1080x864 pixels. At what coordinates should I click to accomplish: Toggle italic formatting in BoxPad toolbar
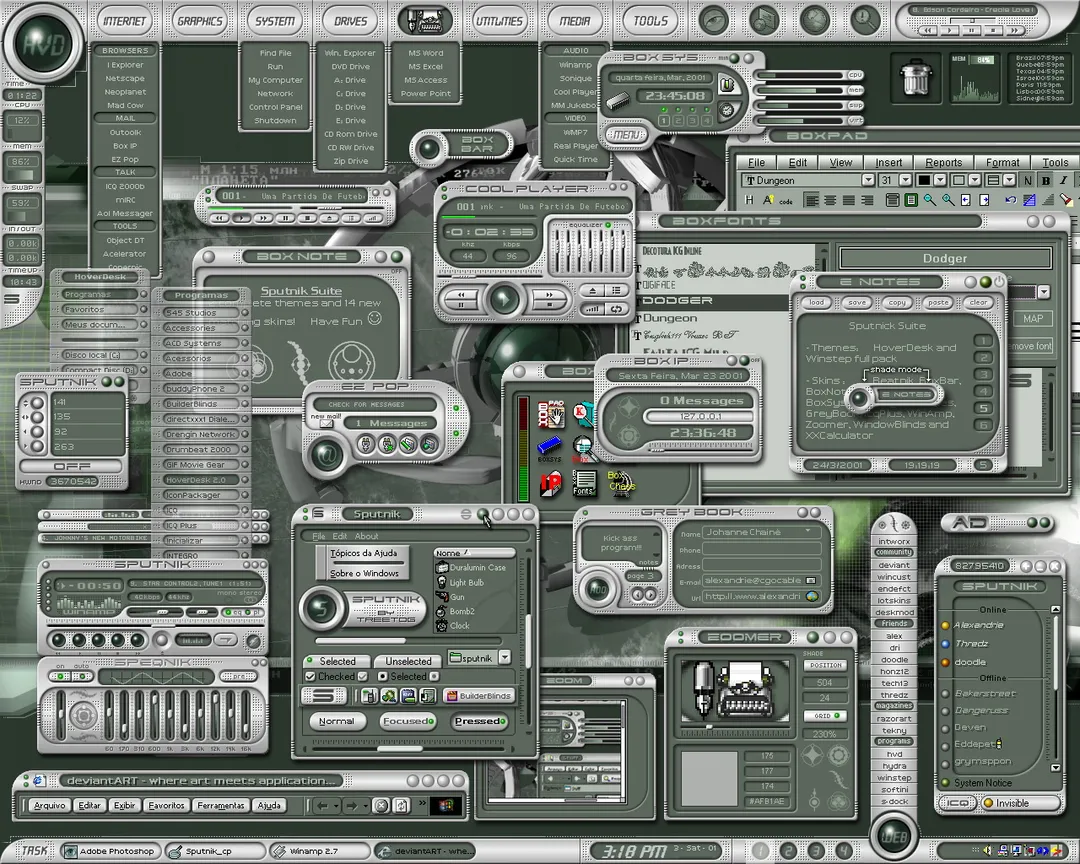coord(1063,181)
